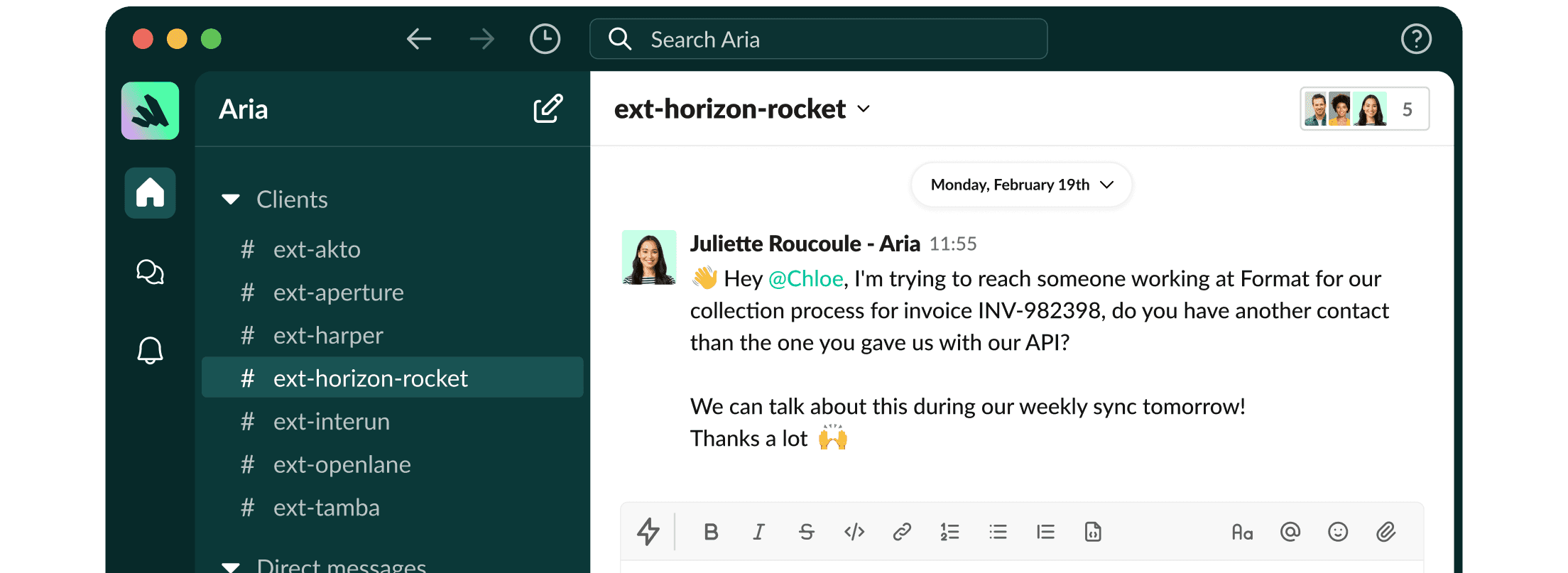Click the compose new message icon

[548, 109]
